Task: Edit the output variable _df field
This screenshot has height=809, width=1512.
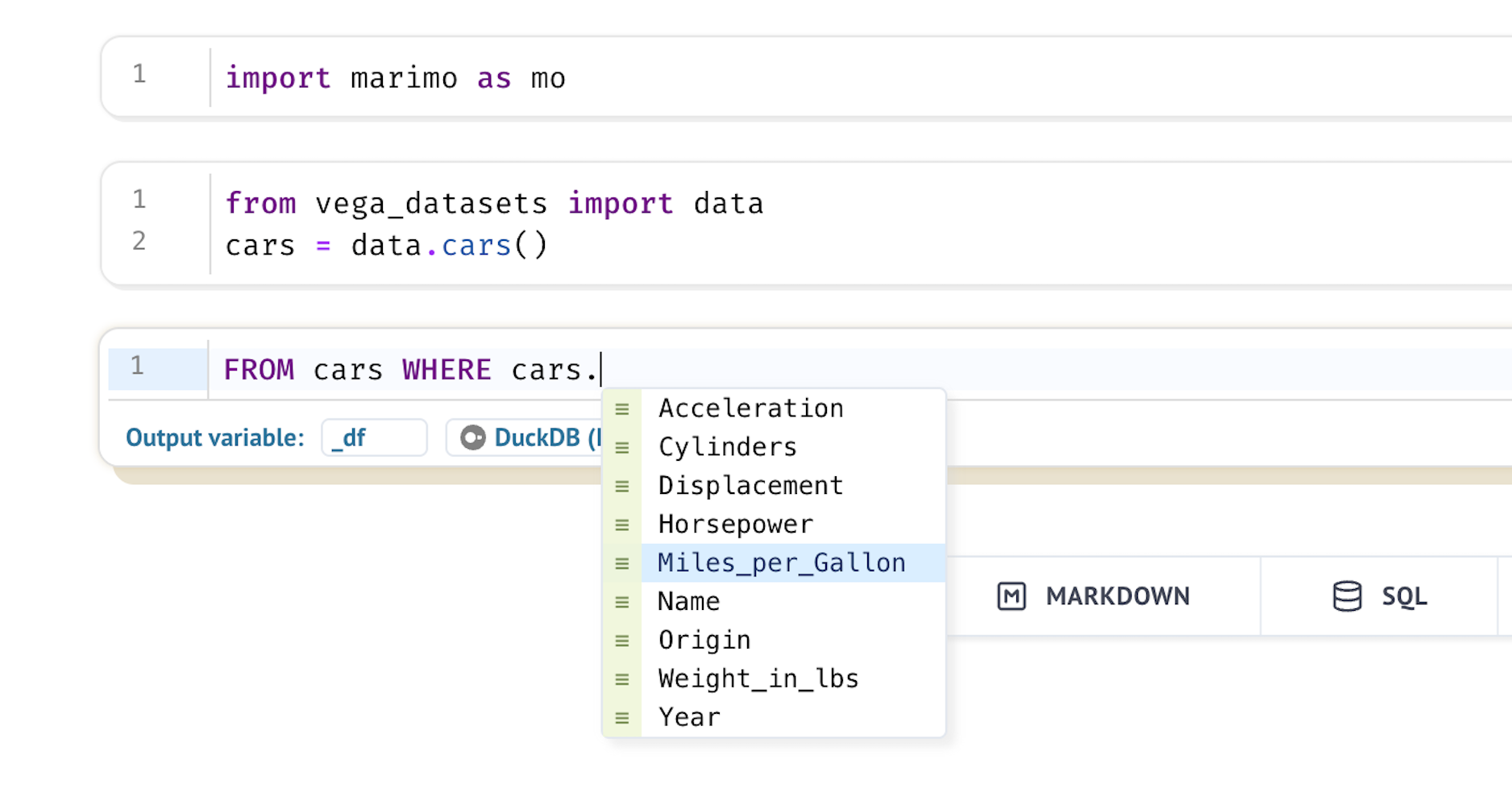Action: pos(374,438)
